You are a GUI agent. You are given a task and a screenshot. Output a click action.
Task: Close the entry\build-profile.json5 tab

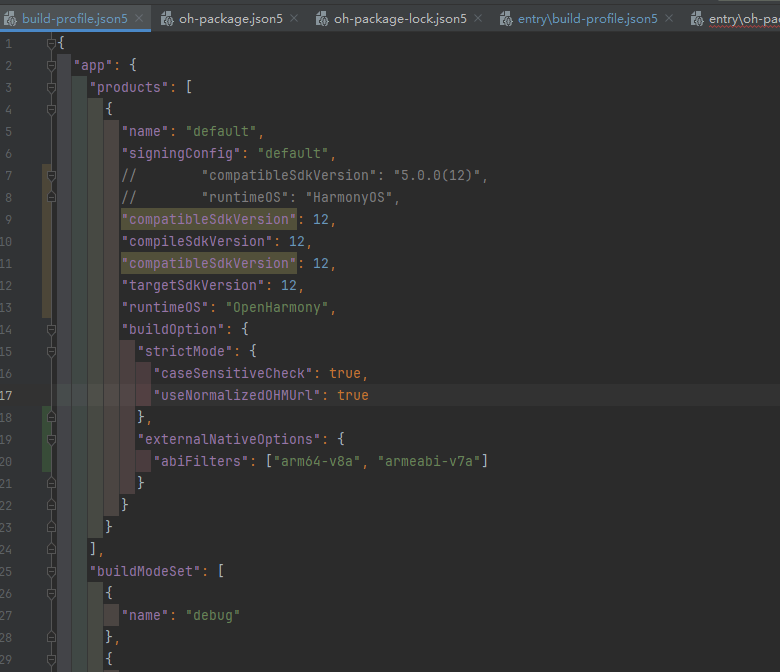tap(669, 18)
